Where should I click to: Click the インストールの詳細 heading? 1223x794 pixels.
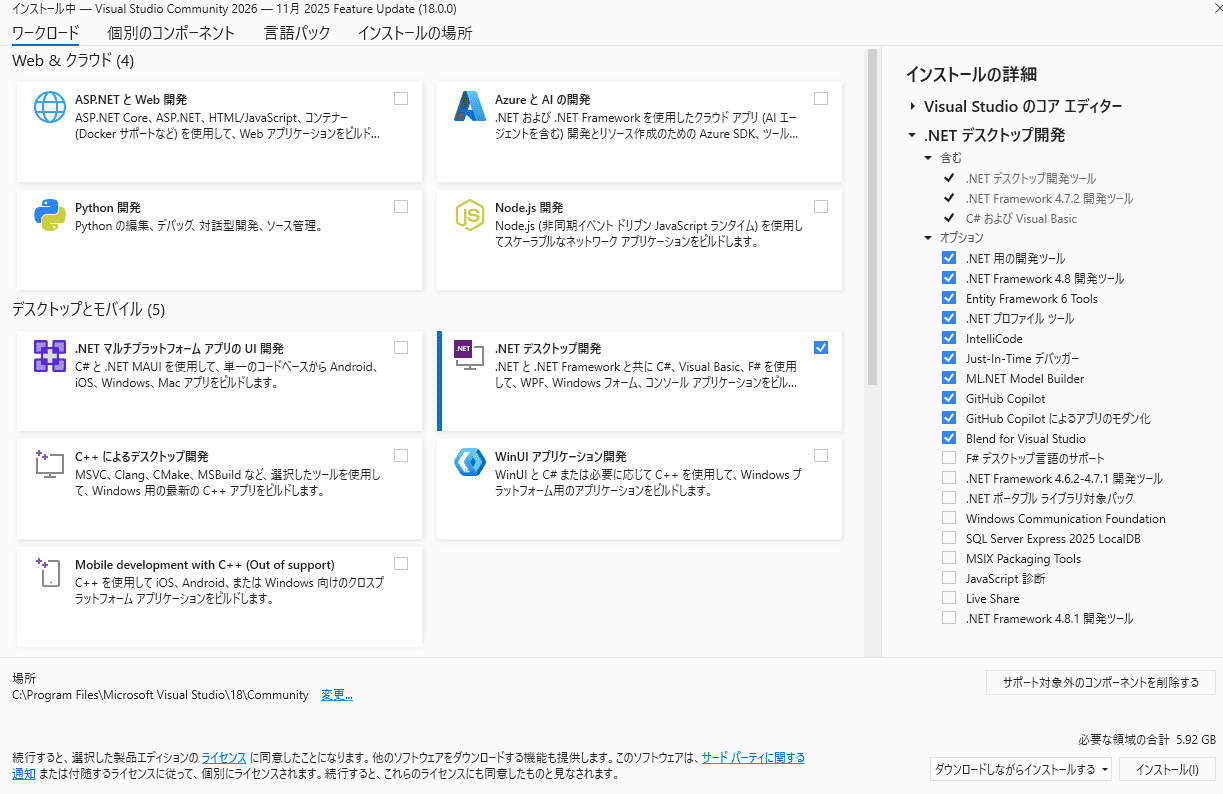(x=971, y=74)
